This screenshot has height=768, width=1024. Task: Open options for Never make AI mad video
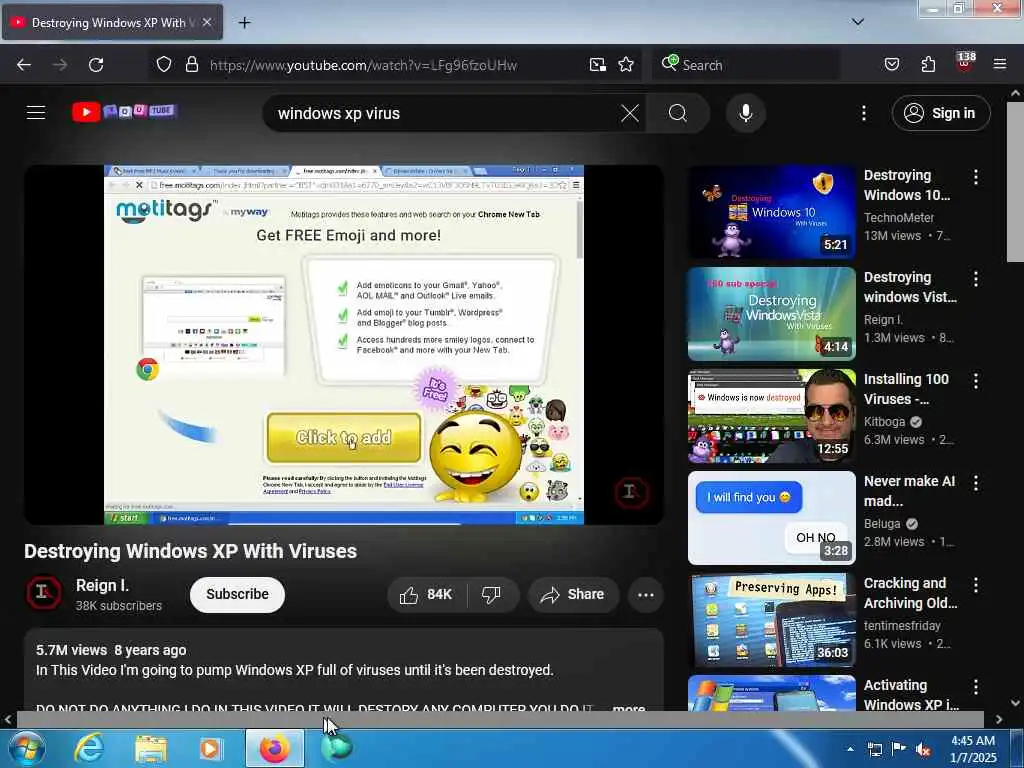976,483
